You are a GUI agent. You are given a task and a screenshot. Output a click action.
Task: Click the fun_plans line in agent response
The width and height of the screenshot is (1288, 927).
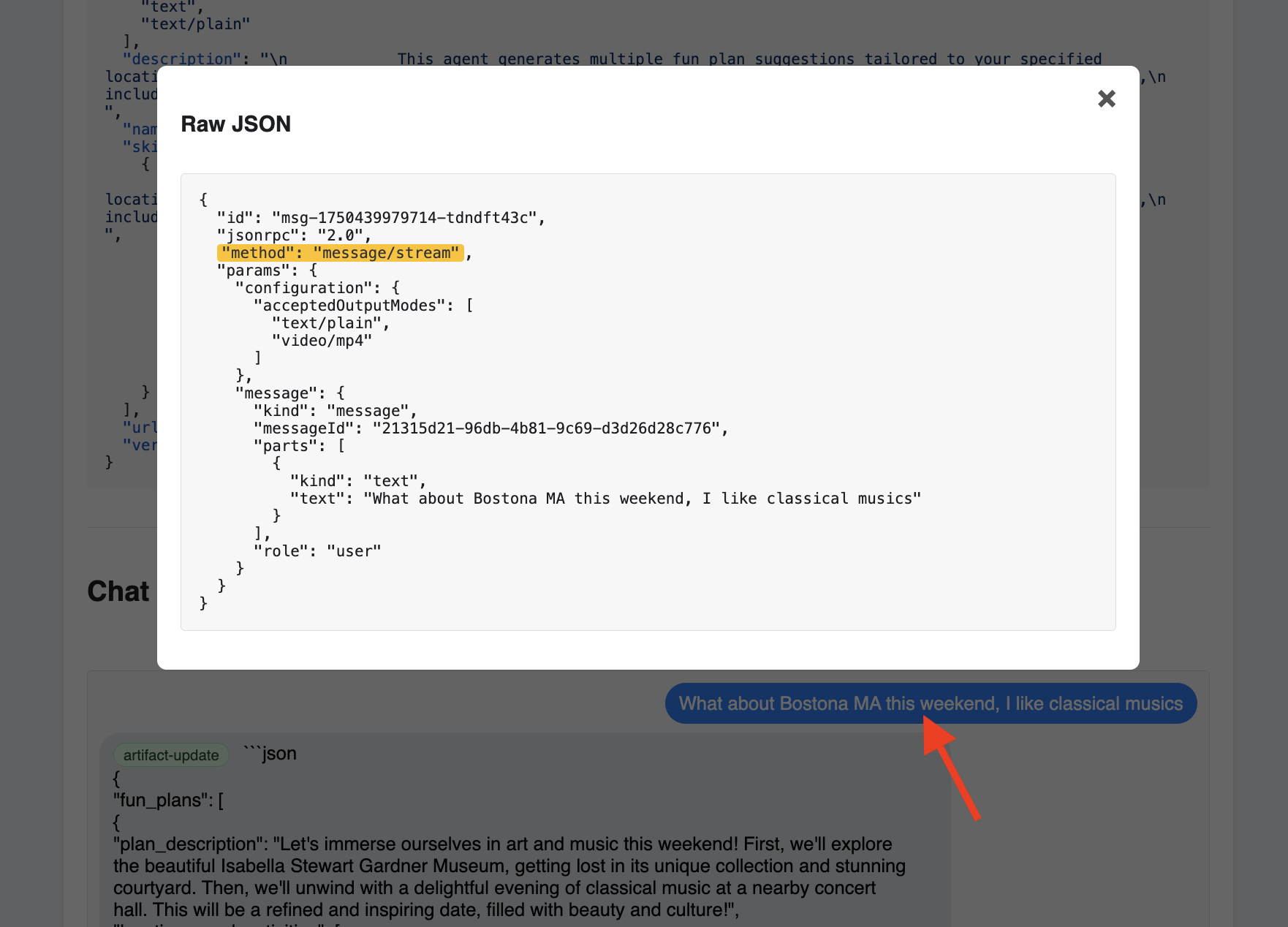[168, 801]
